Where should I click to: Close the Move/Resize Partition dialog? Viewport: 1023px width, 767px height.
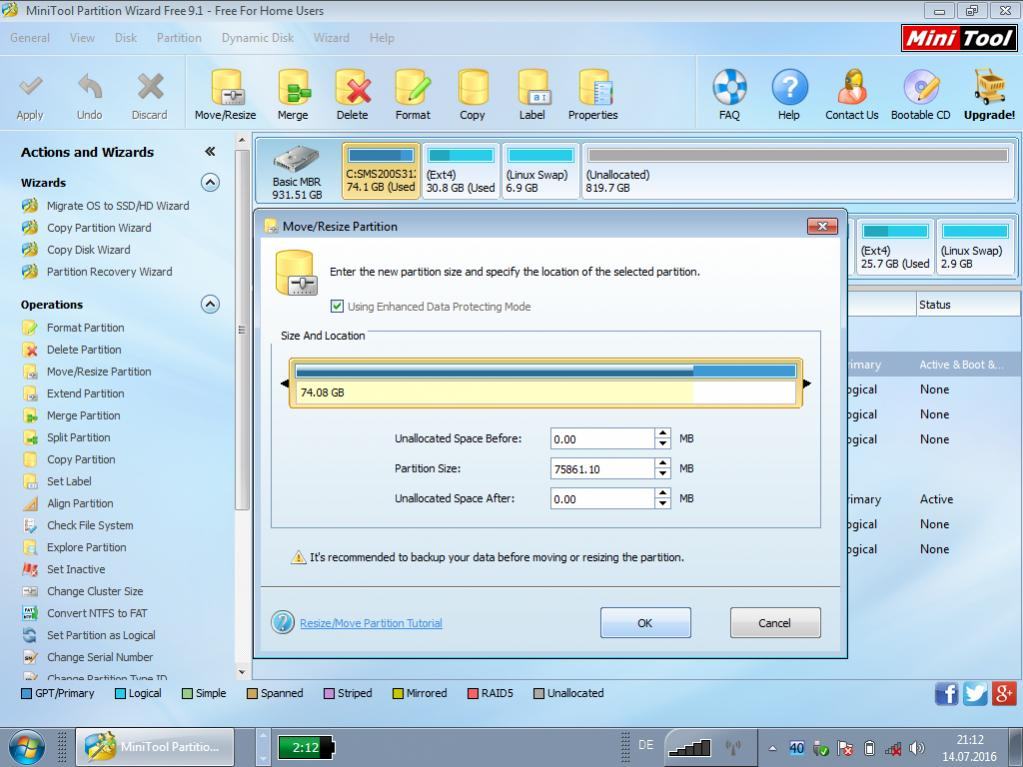[x=822, y=226]
